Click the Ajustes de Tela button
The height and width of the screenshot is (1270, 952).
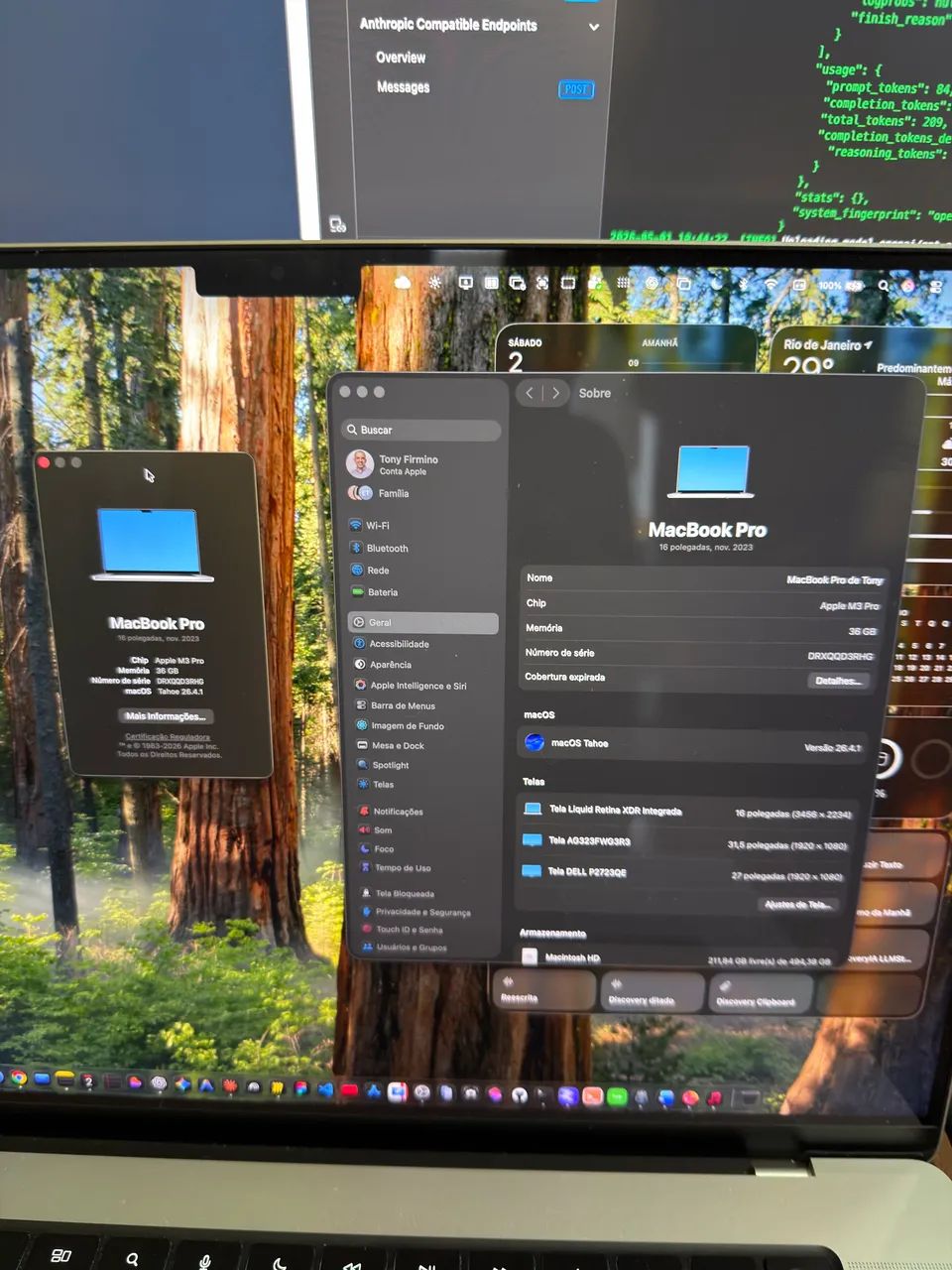pos(796,905)
